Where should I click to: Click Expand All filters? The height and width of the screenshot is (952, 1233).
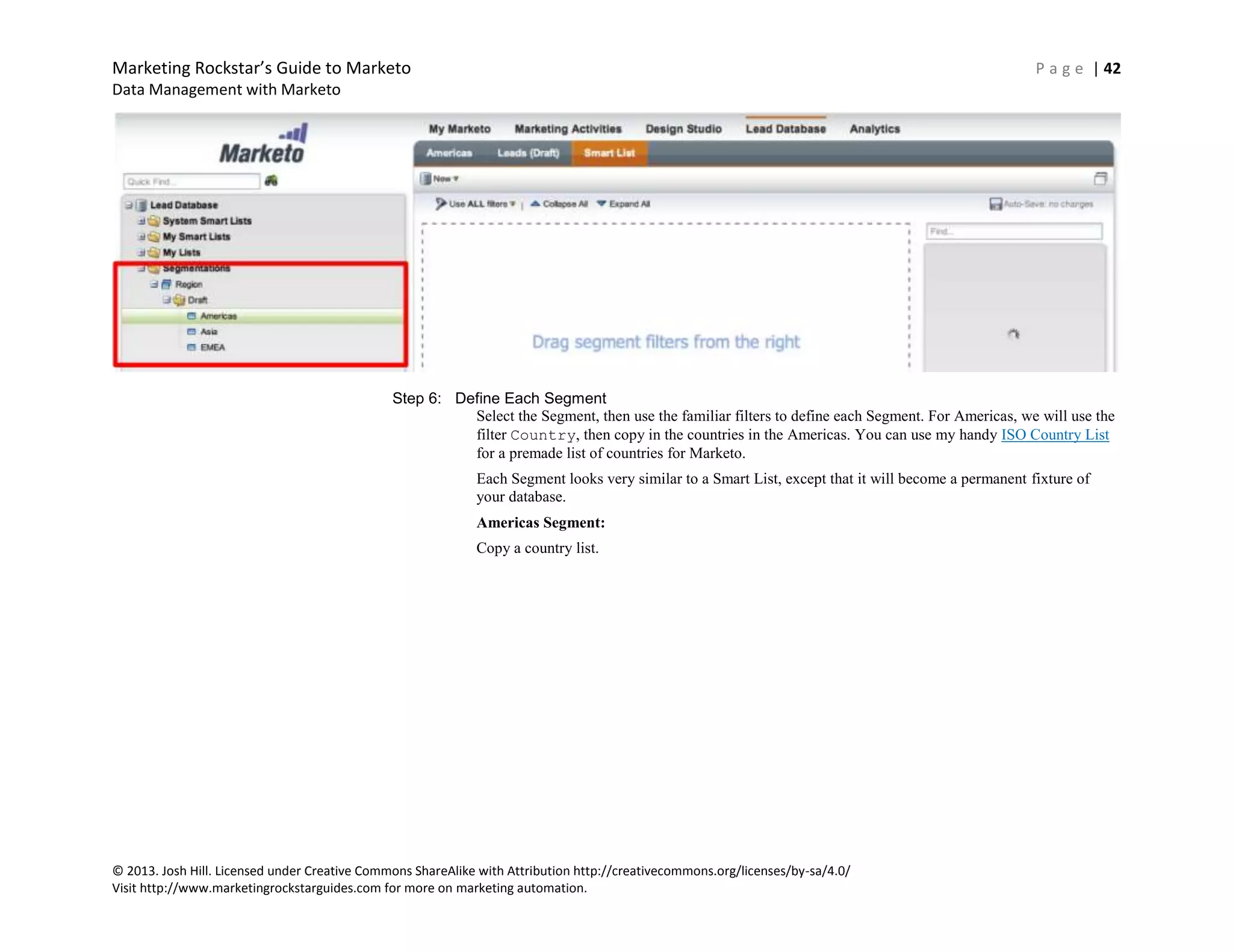(623, 204)
